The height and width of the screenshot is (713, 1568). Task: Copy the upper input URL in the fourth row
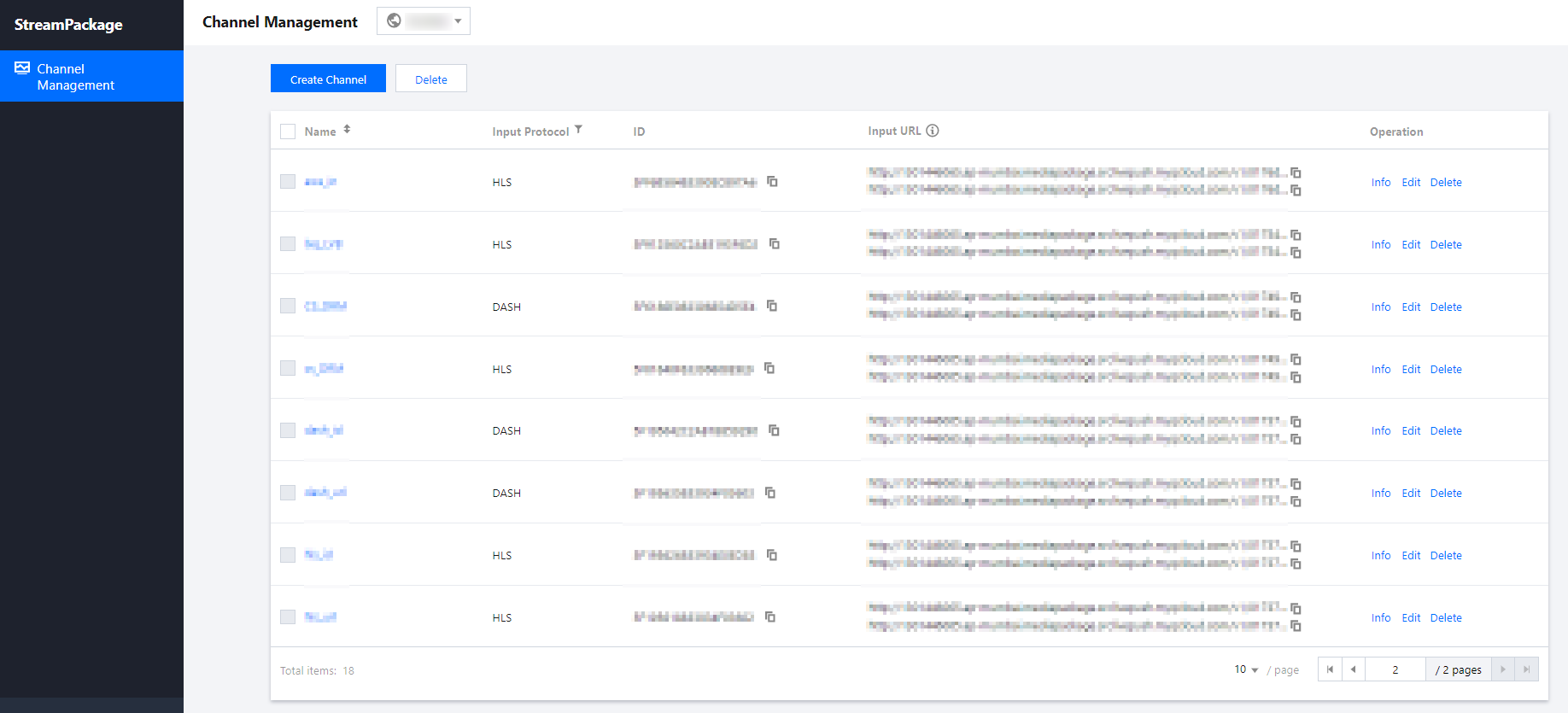pos(1296,359)
